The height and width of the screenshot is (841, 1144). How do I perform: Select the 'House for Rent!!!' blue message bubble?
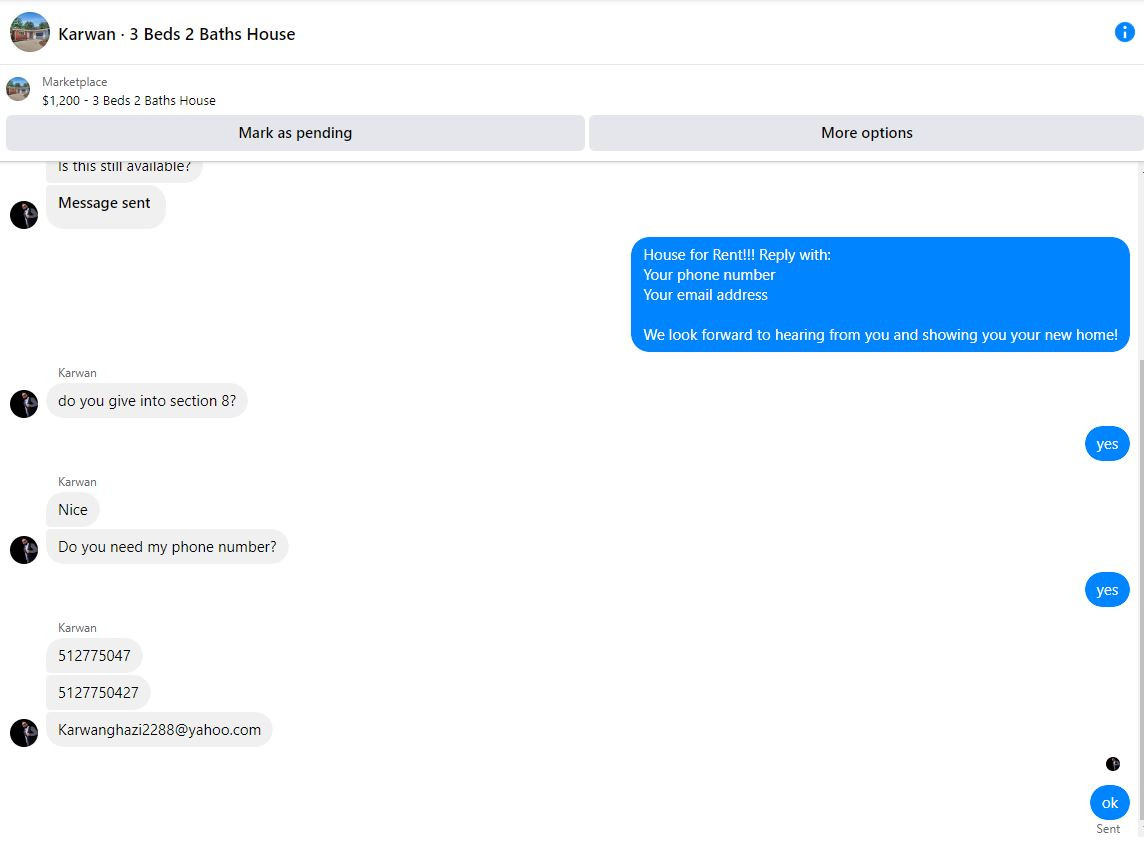[x=880, y=295]
